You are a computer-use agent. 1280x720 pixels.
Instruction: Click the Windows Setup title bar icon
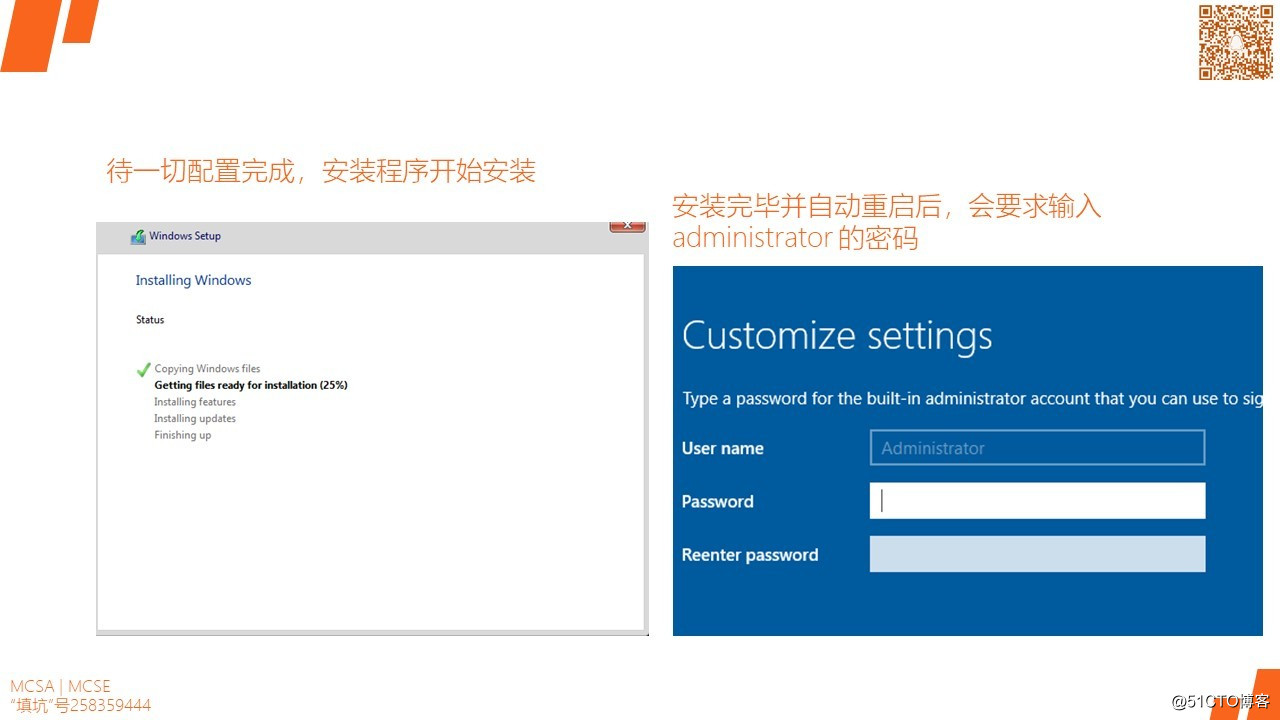(138, 237)
